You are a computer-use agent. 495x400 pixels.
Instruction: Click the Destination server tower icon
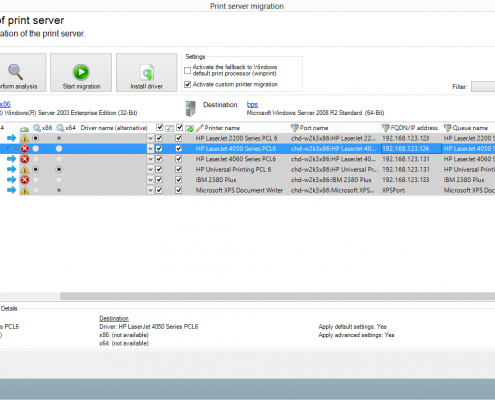pos(190,109)
